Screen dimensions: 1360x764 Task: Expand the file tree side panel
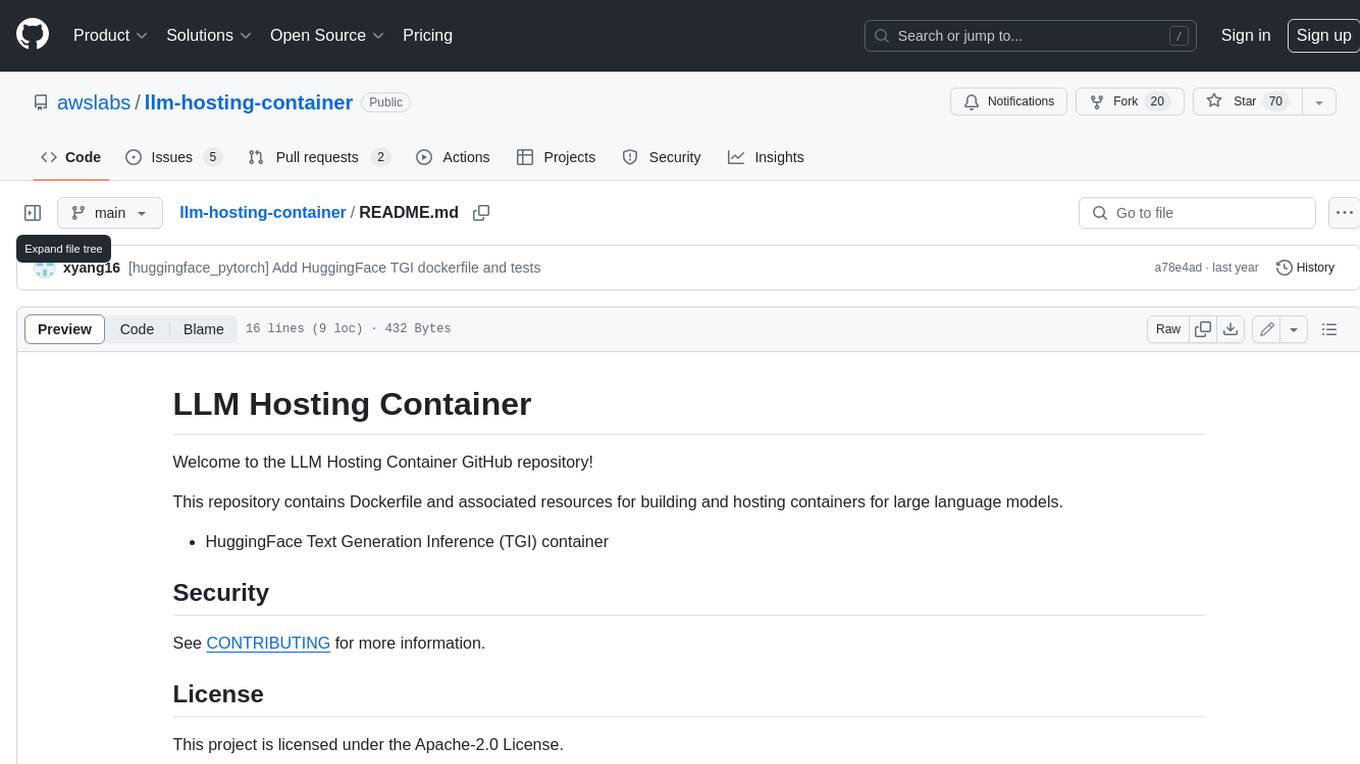[x=33, y=213]
